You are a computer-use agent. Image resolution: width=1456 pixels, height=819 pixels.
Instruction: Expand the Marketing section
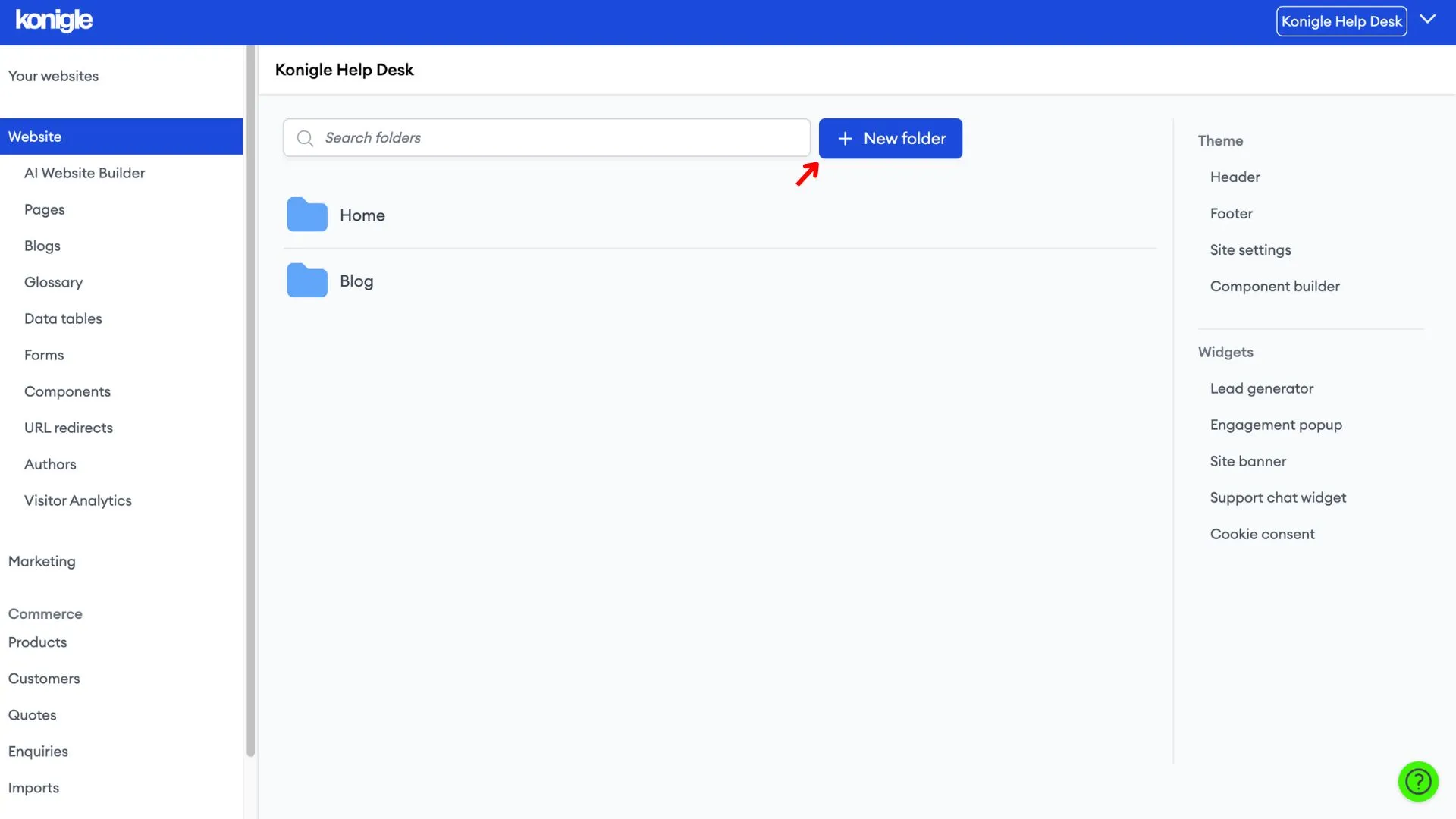[41, 561]
